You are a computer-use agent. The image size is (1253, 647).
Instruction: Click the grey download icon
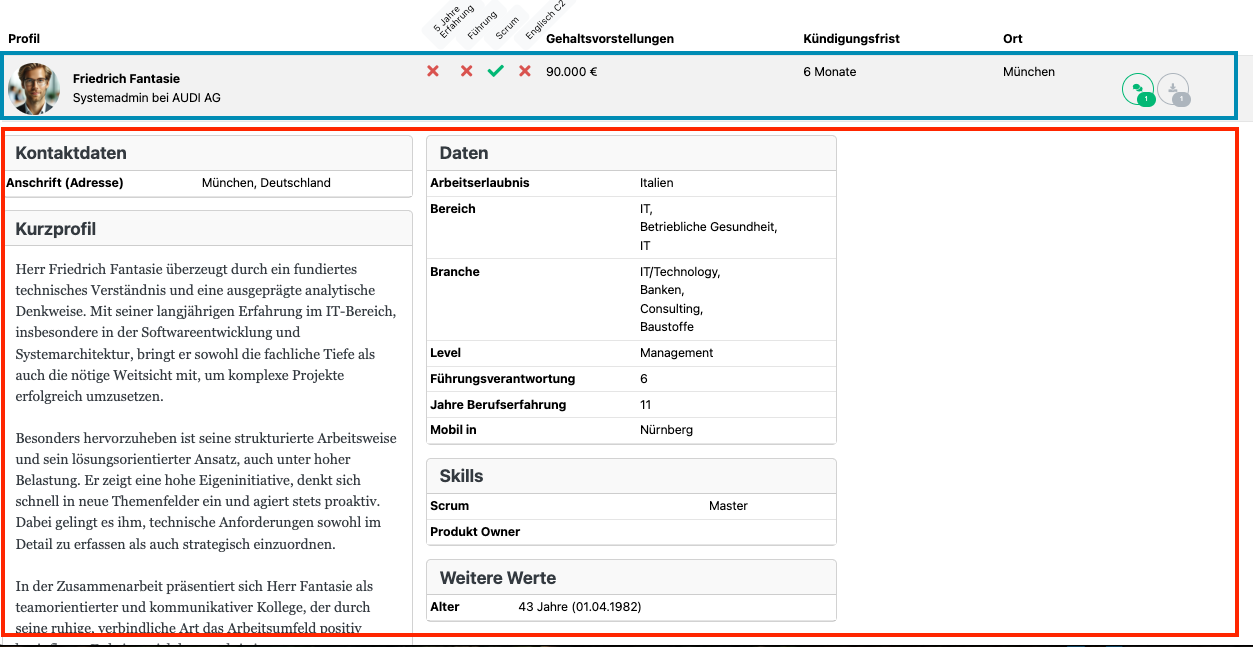1173,90
